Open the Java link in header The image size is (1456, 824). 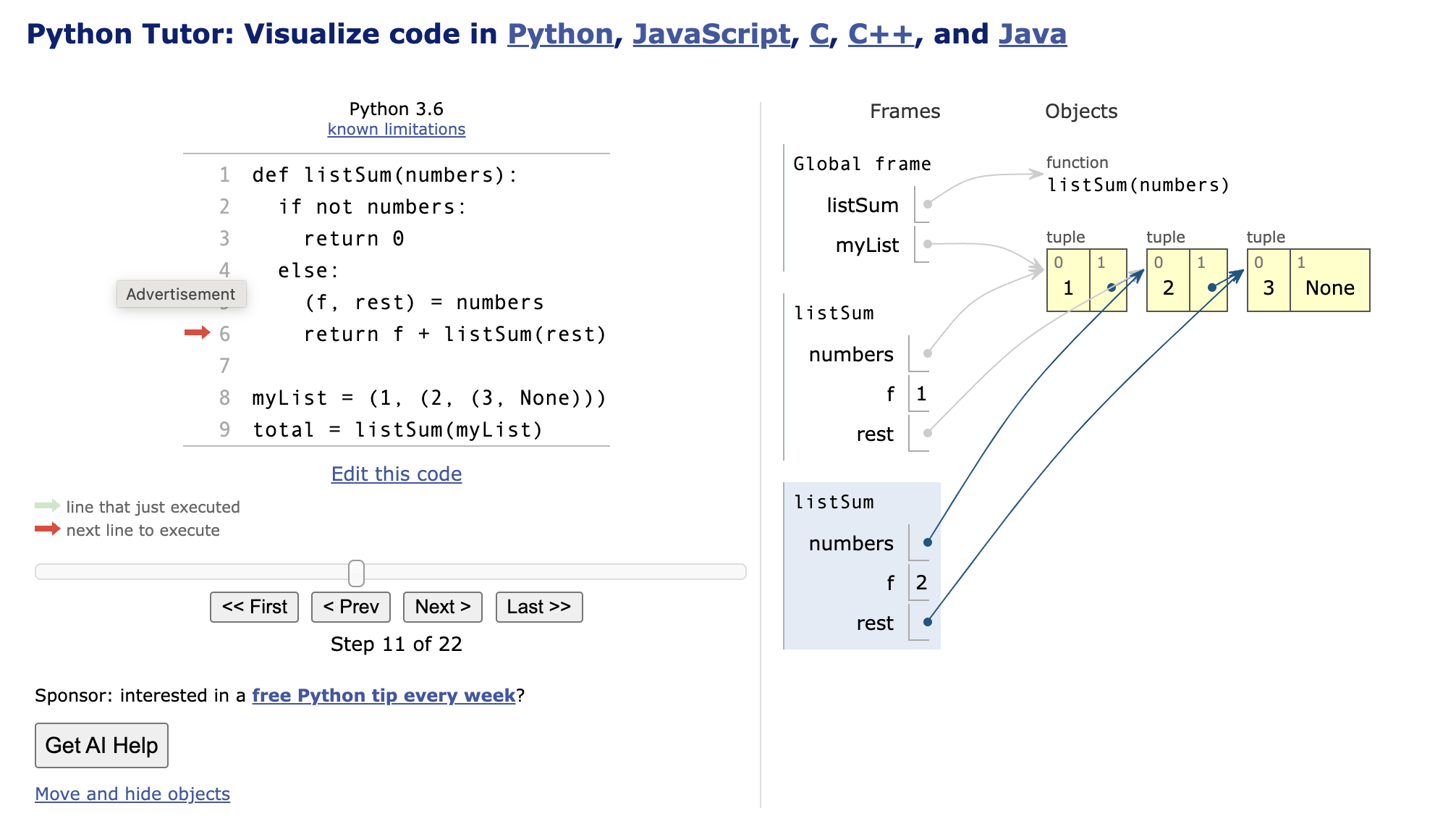coord(1033,34)
